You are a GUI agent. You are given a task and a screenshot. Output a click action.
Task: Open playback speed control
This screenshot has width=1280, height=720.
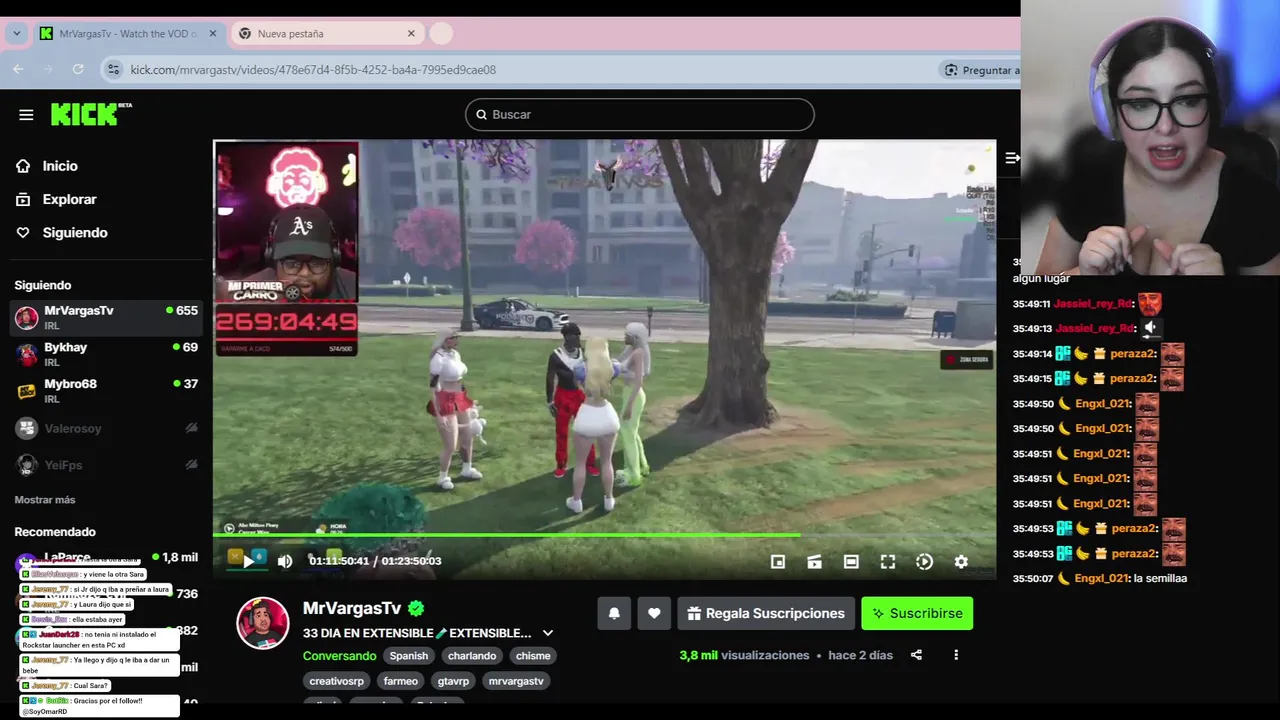(924, 562)
